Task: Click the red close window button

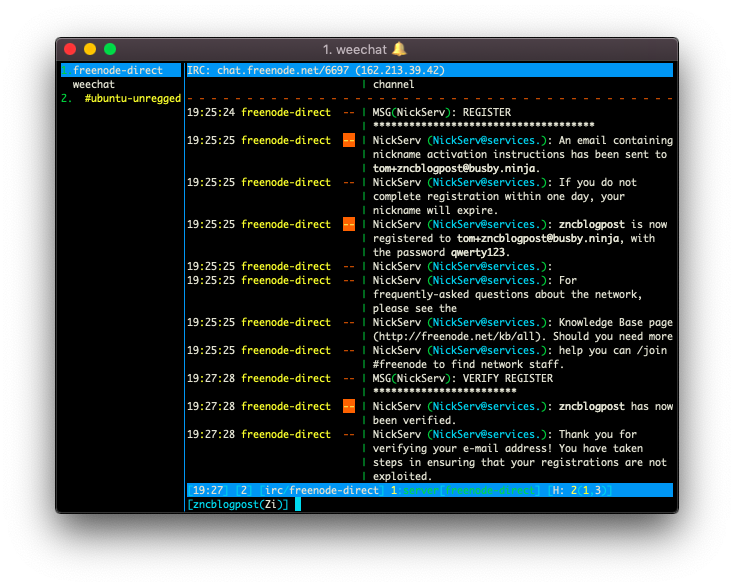Action: coord(70,49)
